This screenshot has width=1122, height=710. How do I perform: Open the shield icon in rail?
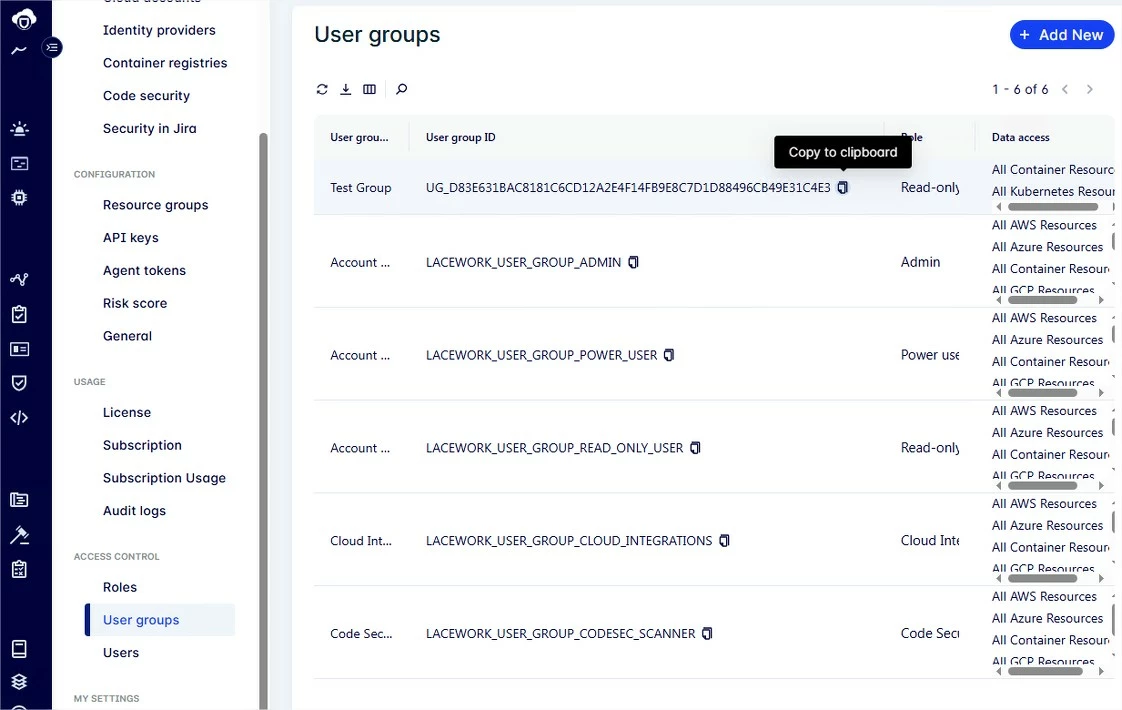19,383
